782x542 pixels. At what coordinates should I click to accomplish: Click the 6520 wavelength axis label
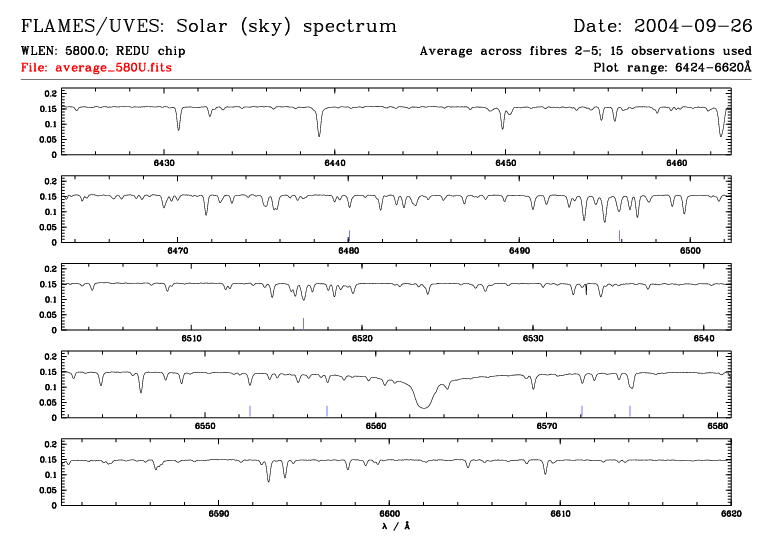coord(363,339)
